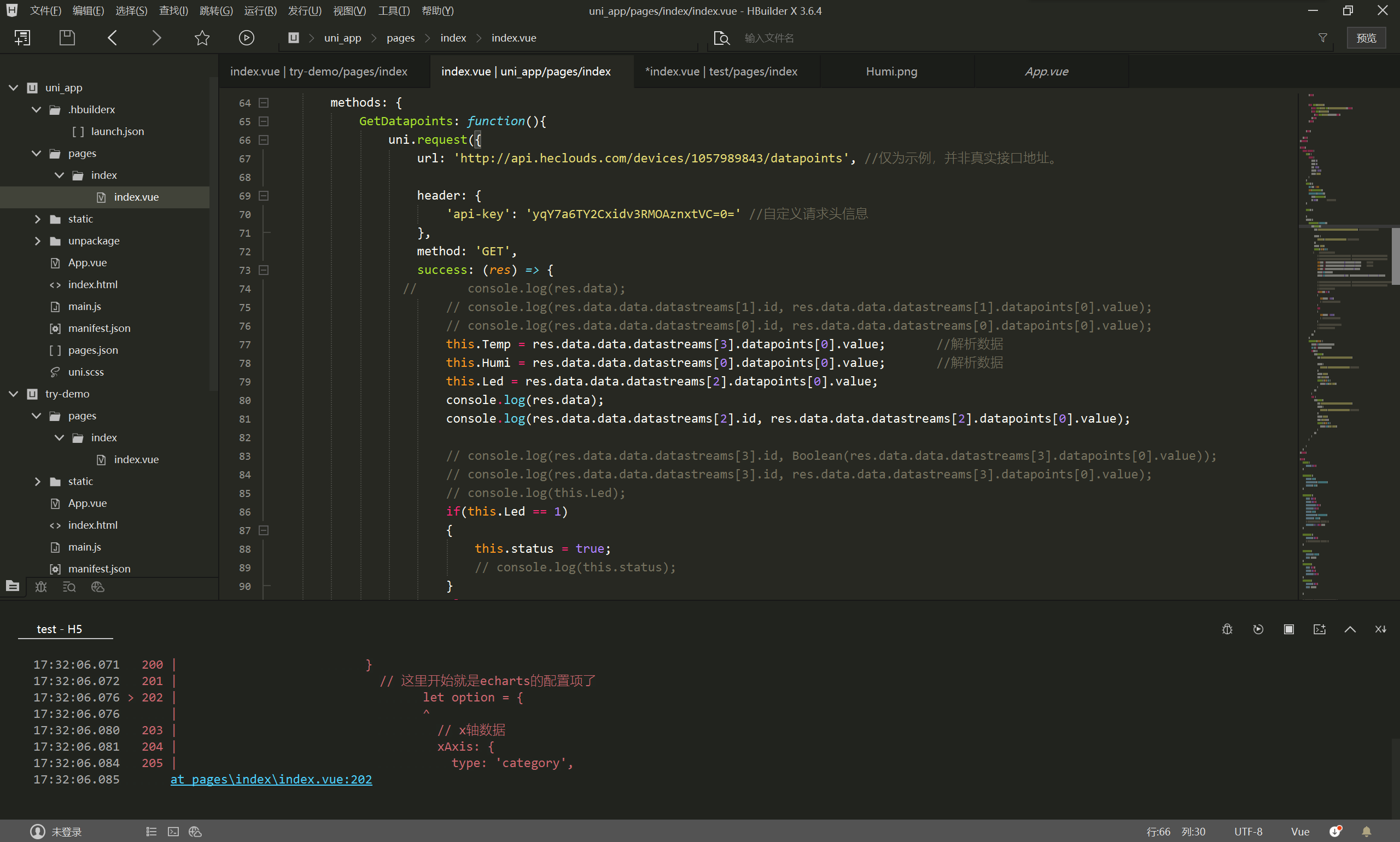
Task: Open the pages\index\index.vue:202 error link
Action: (x=271, y=779)
